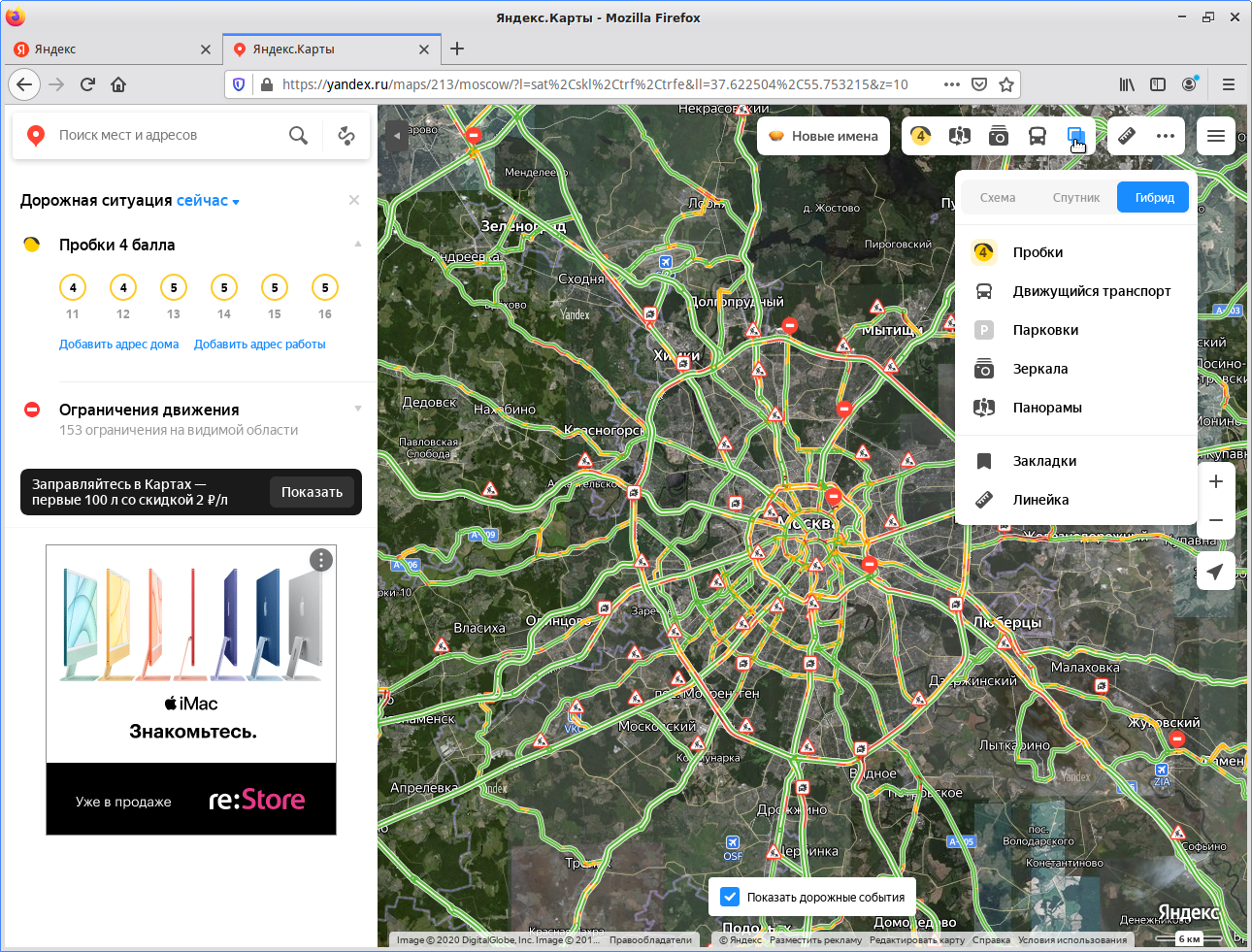Switch map type to 'Схема'
Screen dimensions: 1252x952
click(x=997, y=198)
